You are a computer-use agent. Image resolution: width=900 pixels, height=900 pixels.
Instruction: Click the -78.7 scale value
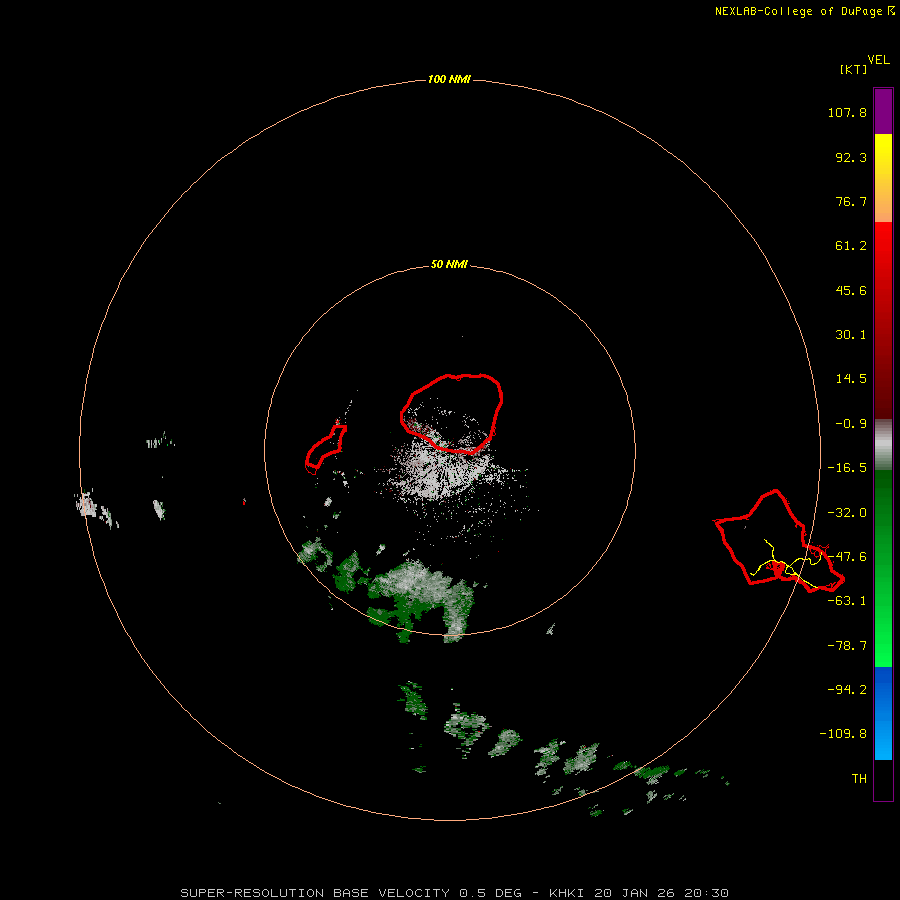pos(847,646)
